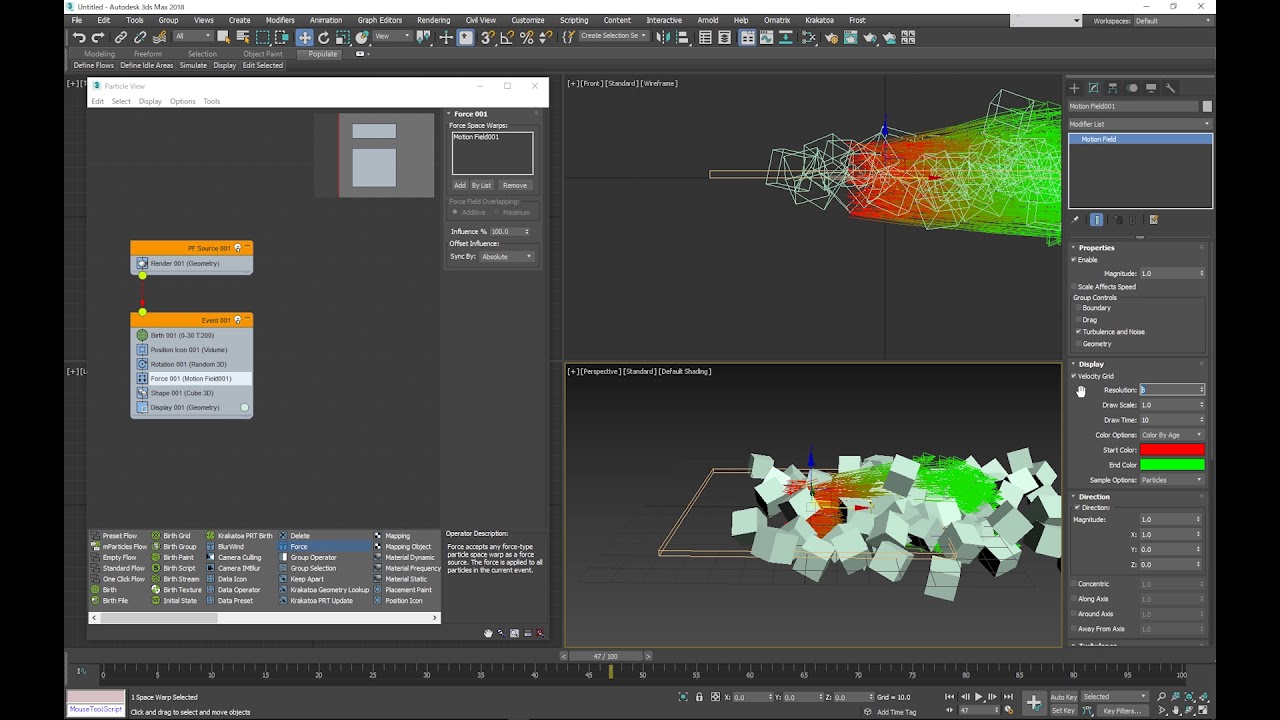Select the Link tool icon

[121, 37]
